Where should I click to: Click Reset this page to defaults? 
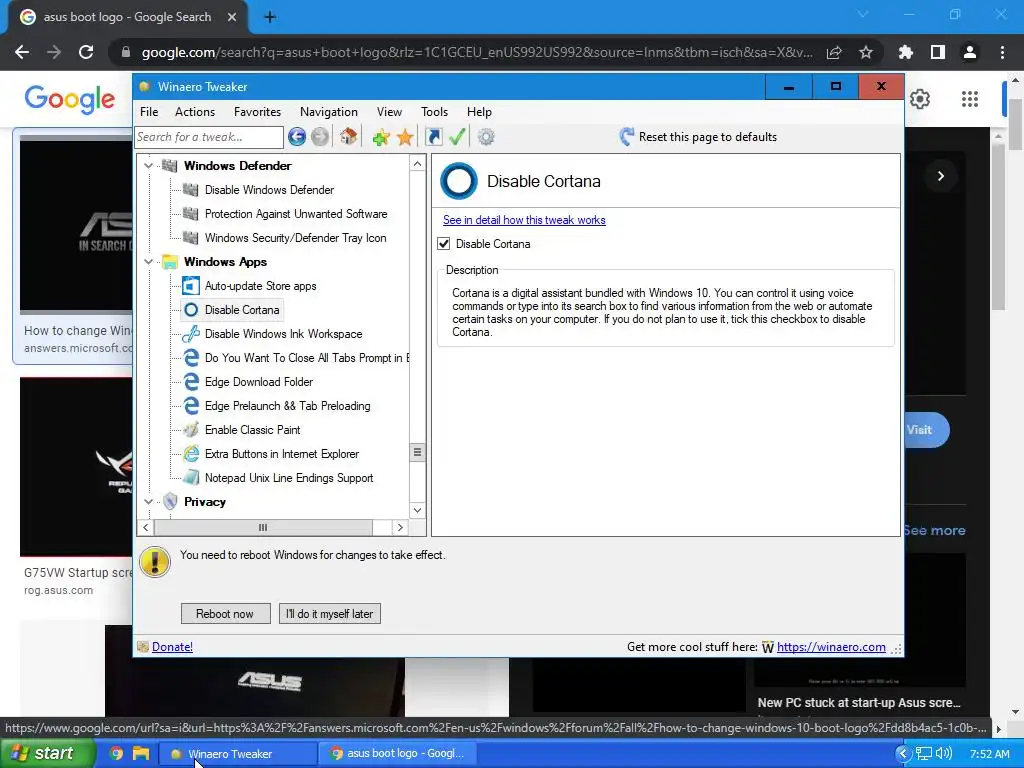(698, 136)
